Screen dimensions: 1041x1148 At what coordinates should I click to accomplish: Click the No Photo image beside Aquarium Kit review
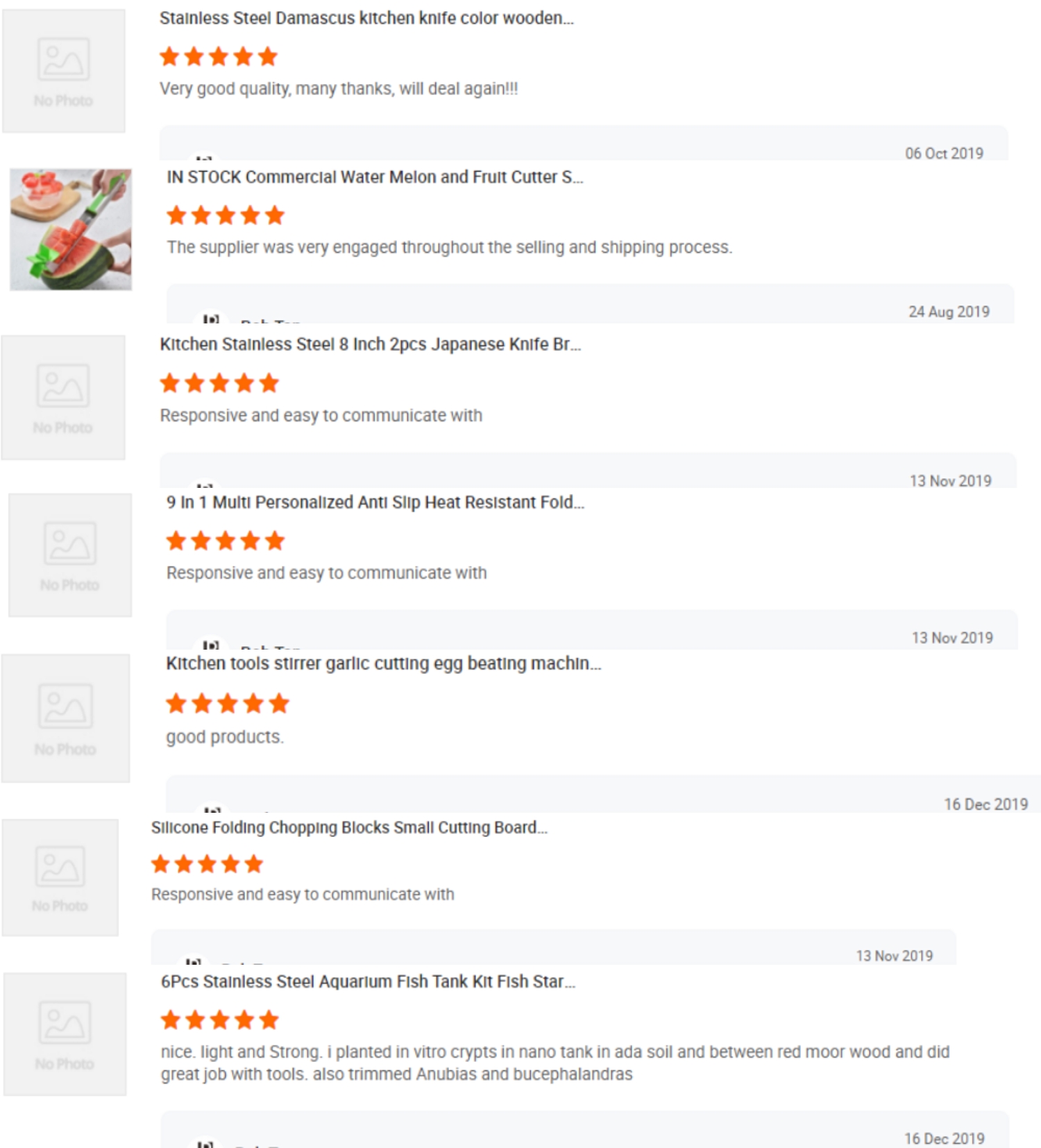[x=65, y=1034]
